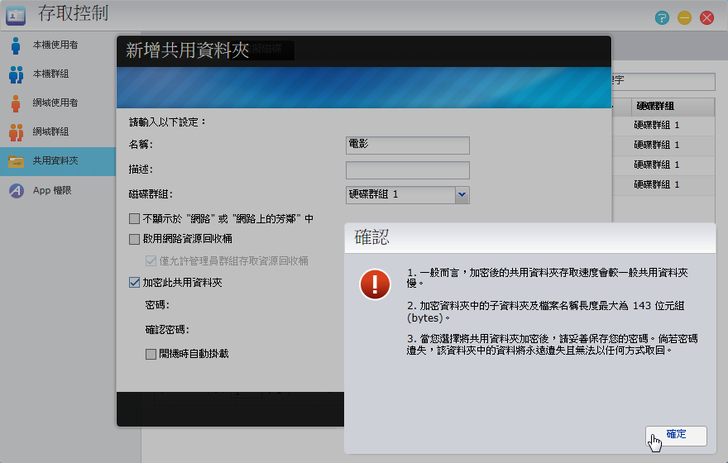The width and height of the screenshot is (728, 463).
Task: Click the 存取控制 app icon in title bar
Action: coord(16,15)
